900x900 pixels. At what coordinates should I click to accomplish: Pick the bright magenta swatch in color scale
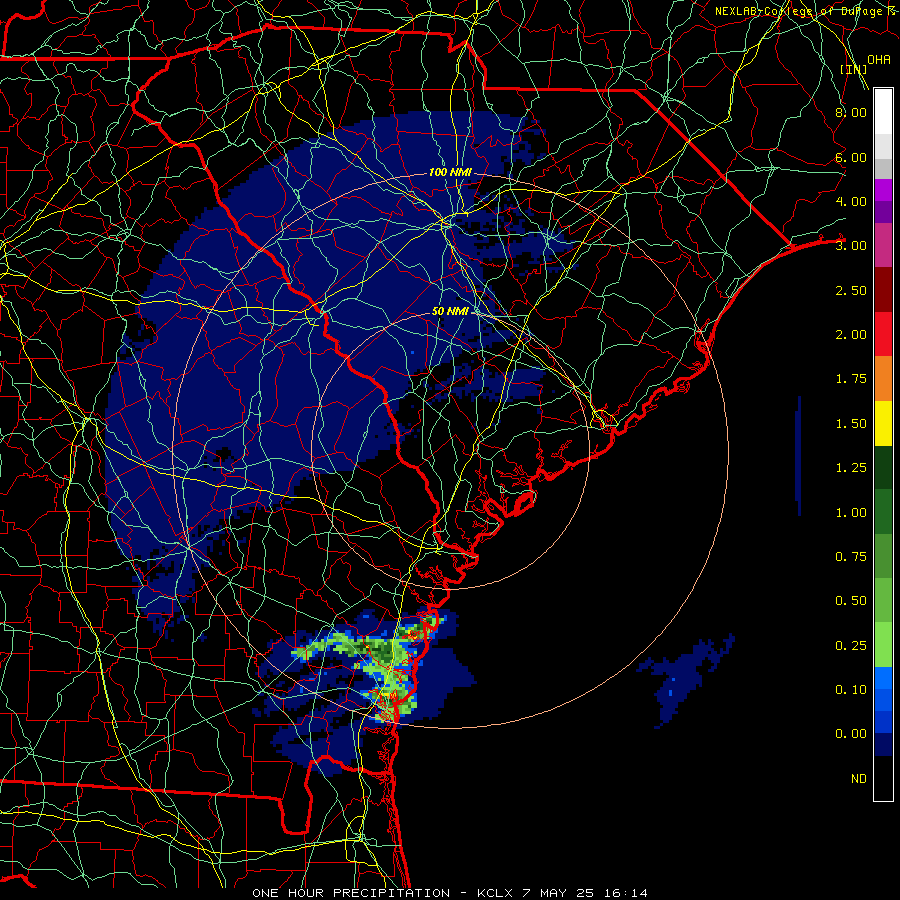(x=883, y=190)
